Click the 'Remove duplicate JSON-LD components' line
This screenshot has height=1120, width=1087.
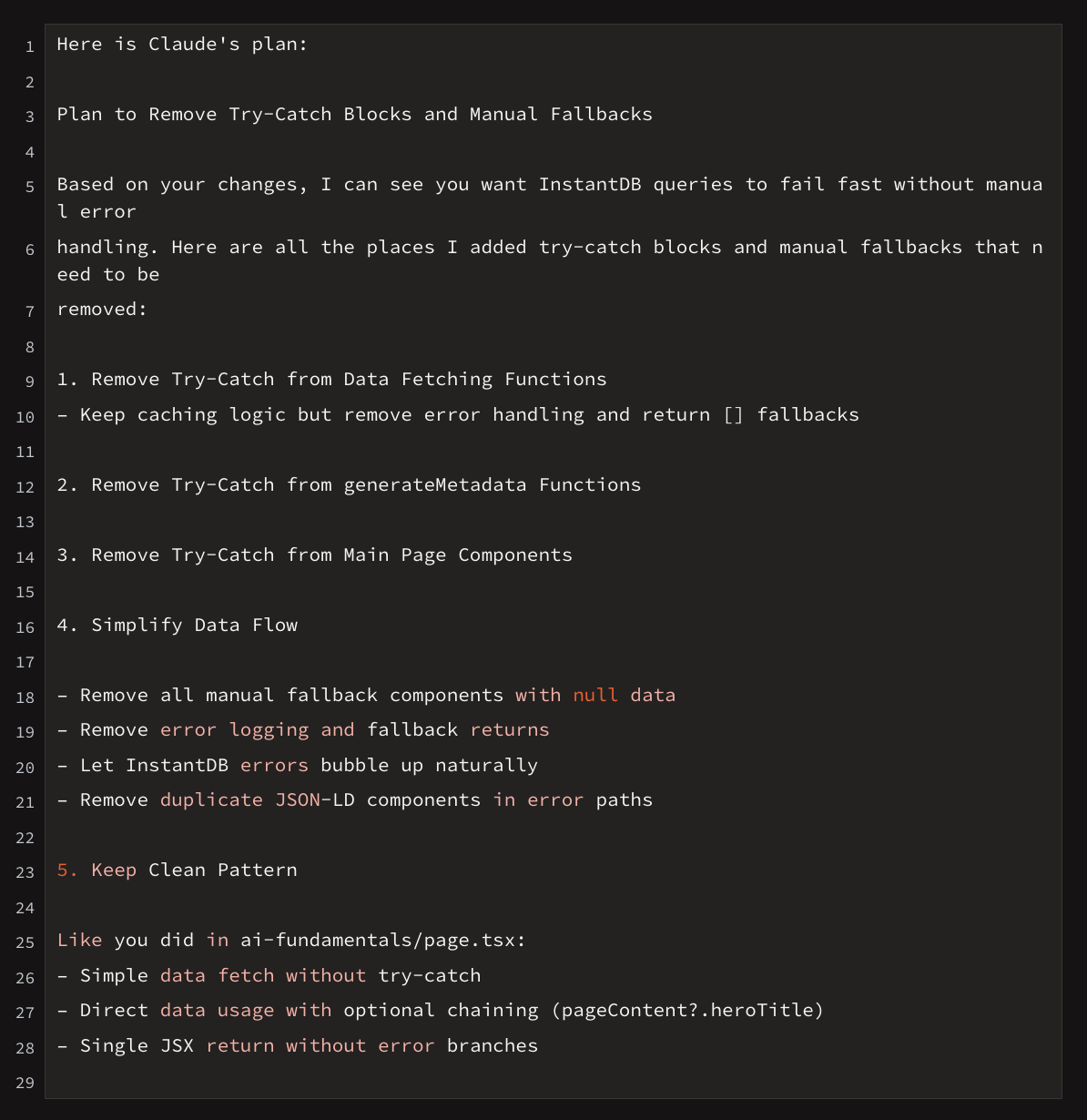354,799
